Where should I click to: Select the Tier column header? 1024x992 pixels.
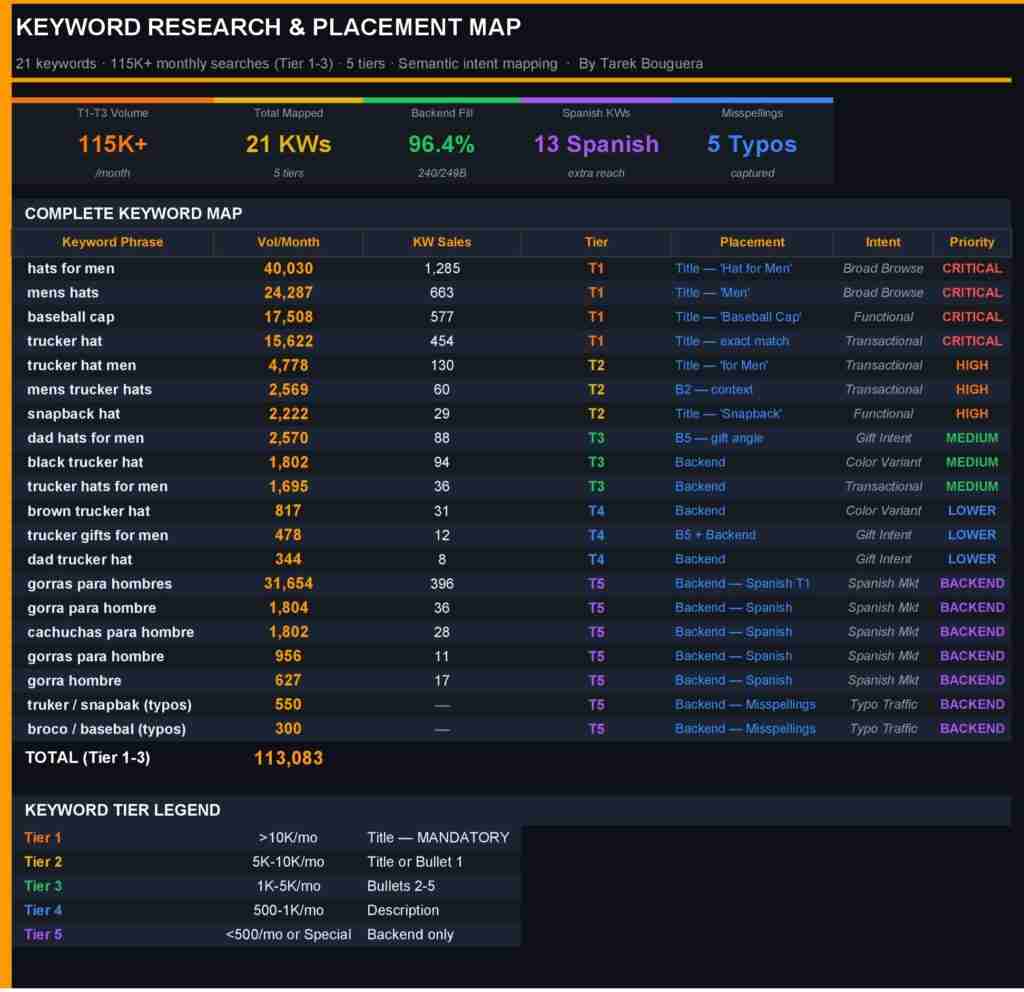coord(596,242)
